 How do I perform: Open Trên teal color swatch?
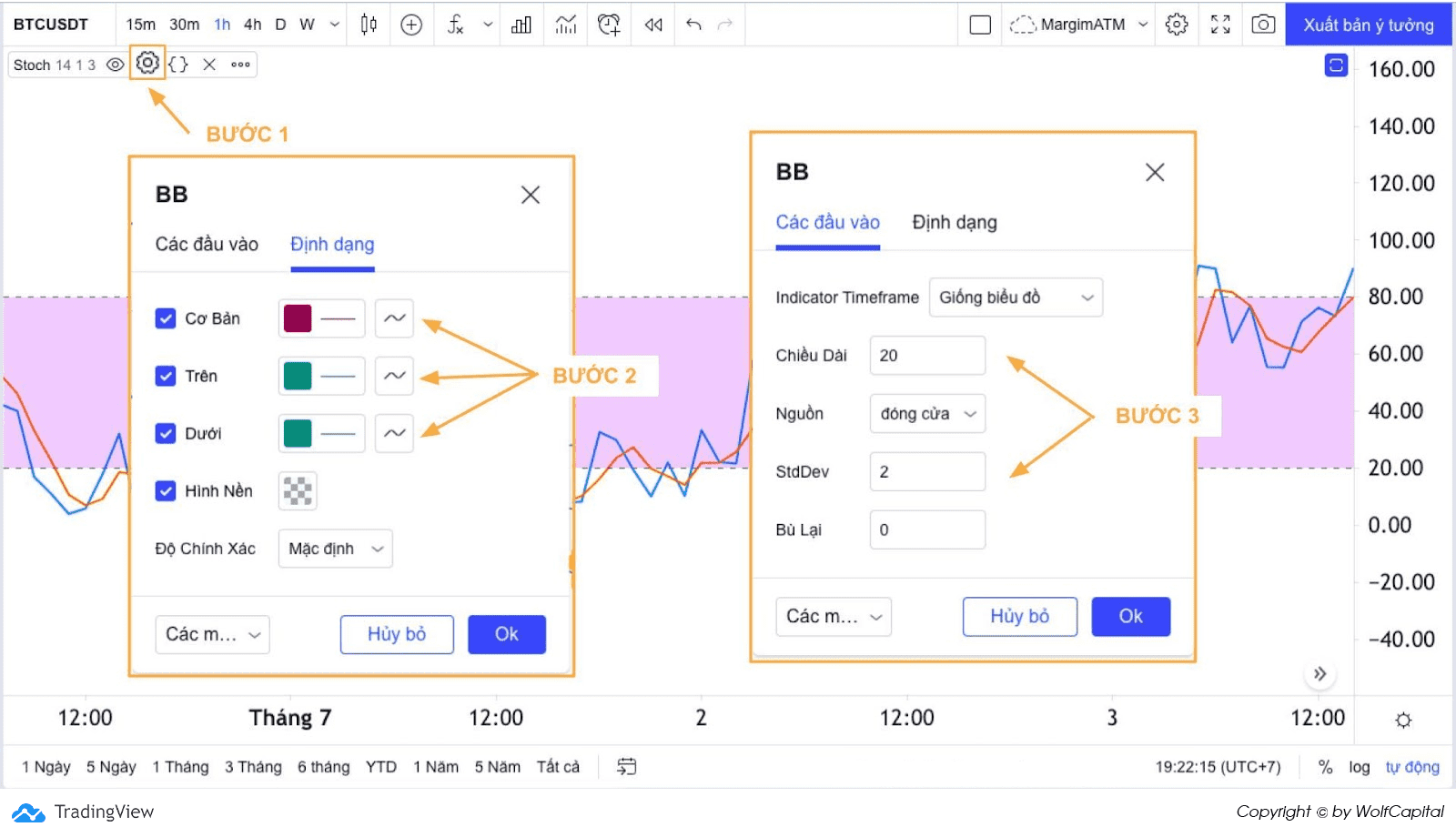(298, 376)
